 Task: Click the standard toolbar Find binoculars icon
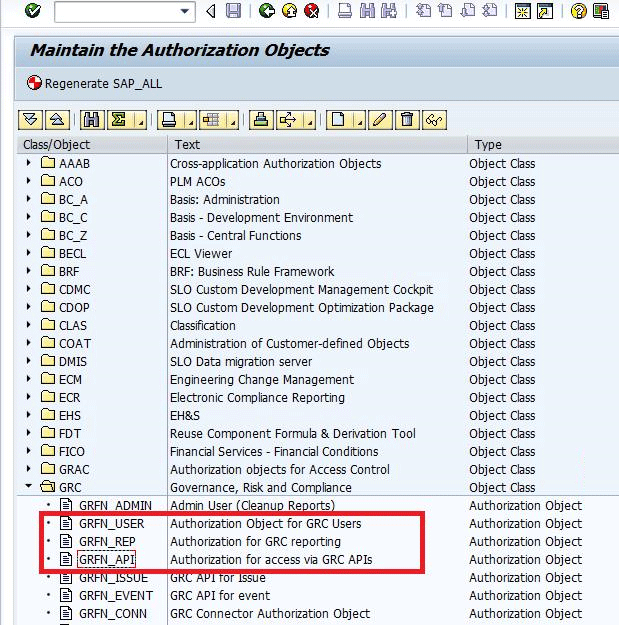pos(367,11)
